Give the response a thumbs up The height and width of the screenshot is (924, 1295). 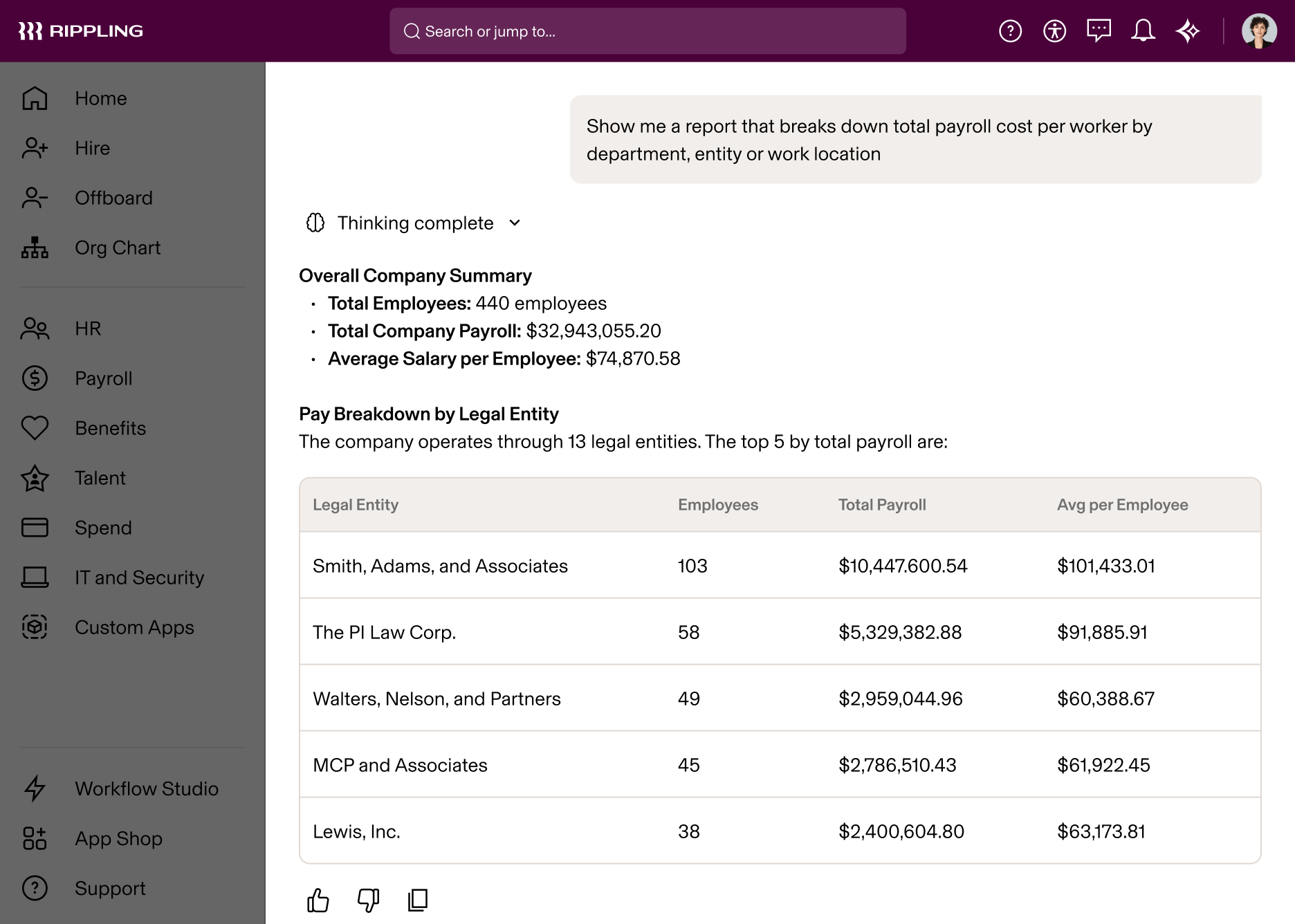(x=318, y=900)
